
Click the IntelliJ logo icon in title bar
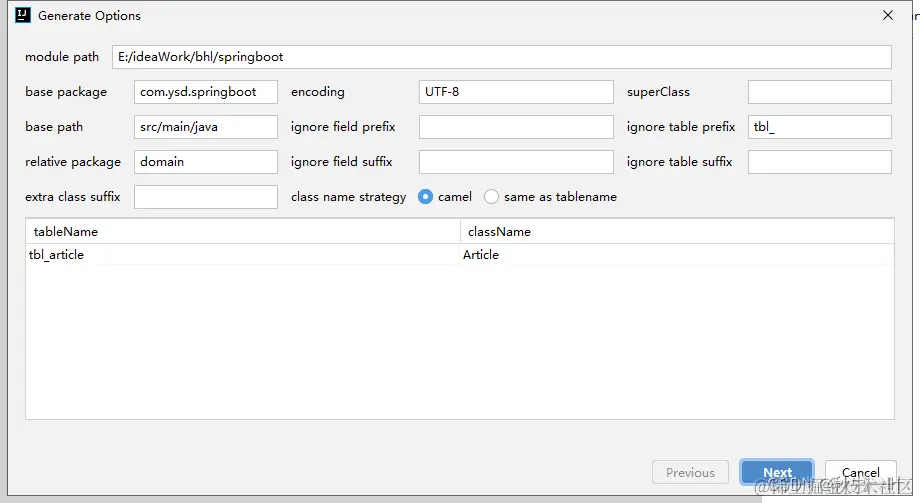click(23, 15)
